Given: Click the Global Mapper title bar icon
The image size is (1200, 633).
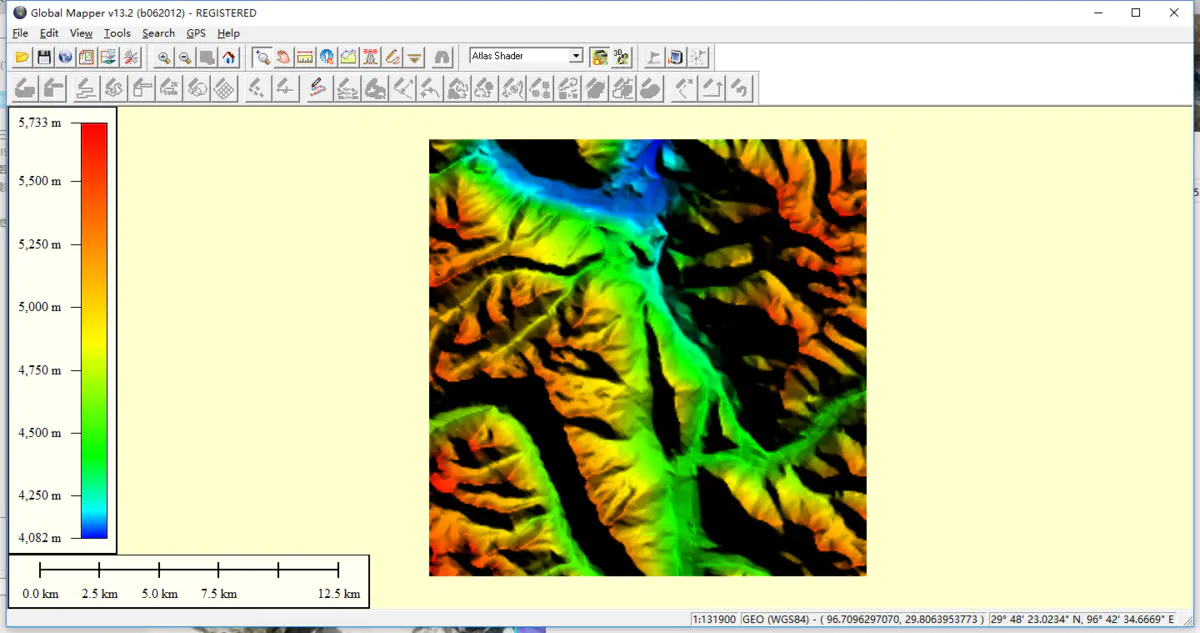Looking at the screenshot, I should point(19,13).
